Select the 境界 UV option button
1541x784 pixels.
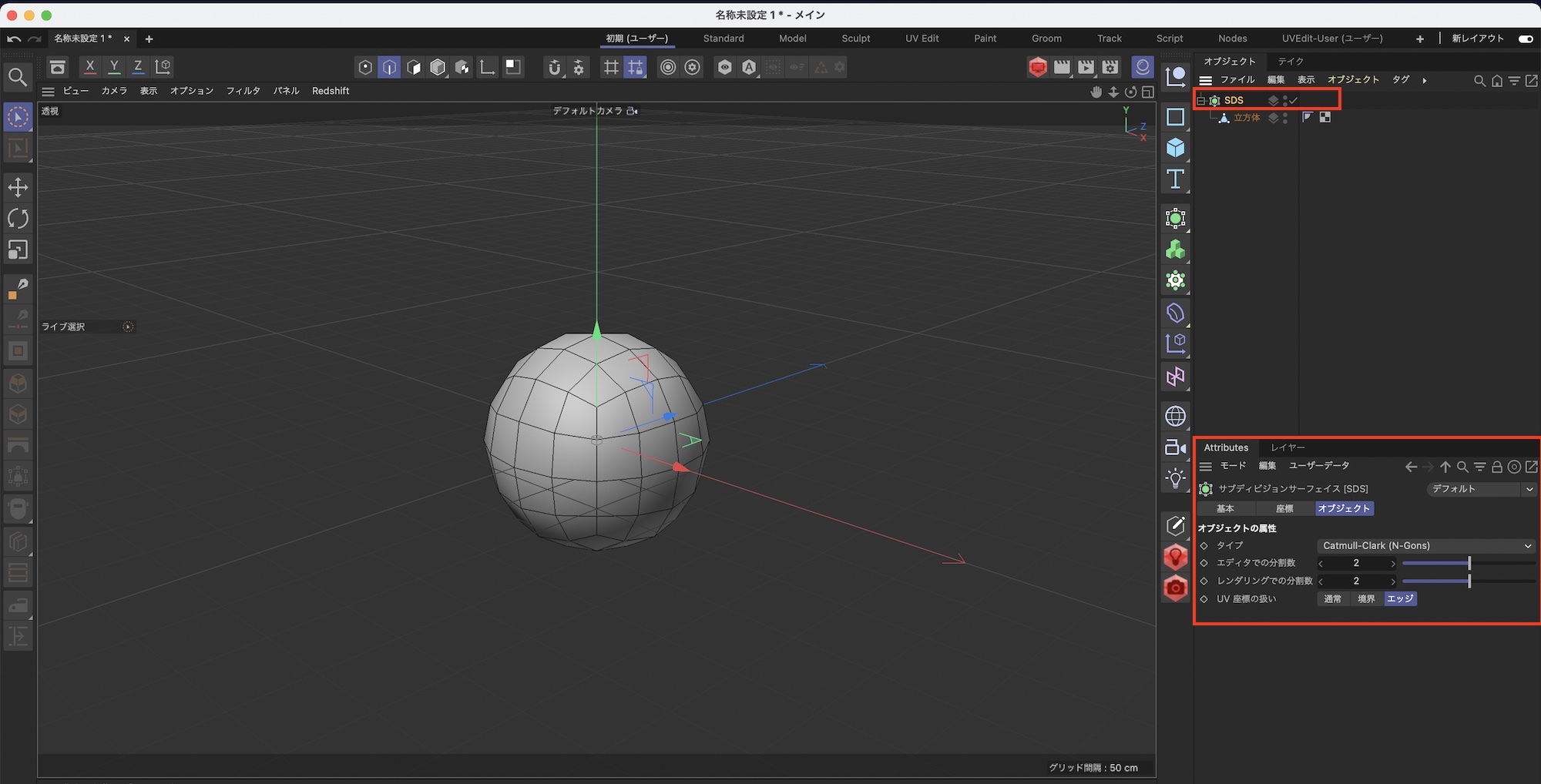tap(1366, 599)
